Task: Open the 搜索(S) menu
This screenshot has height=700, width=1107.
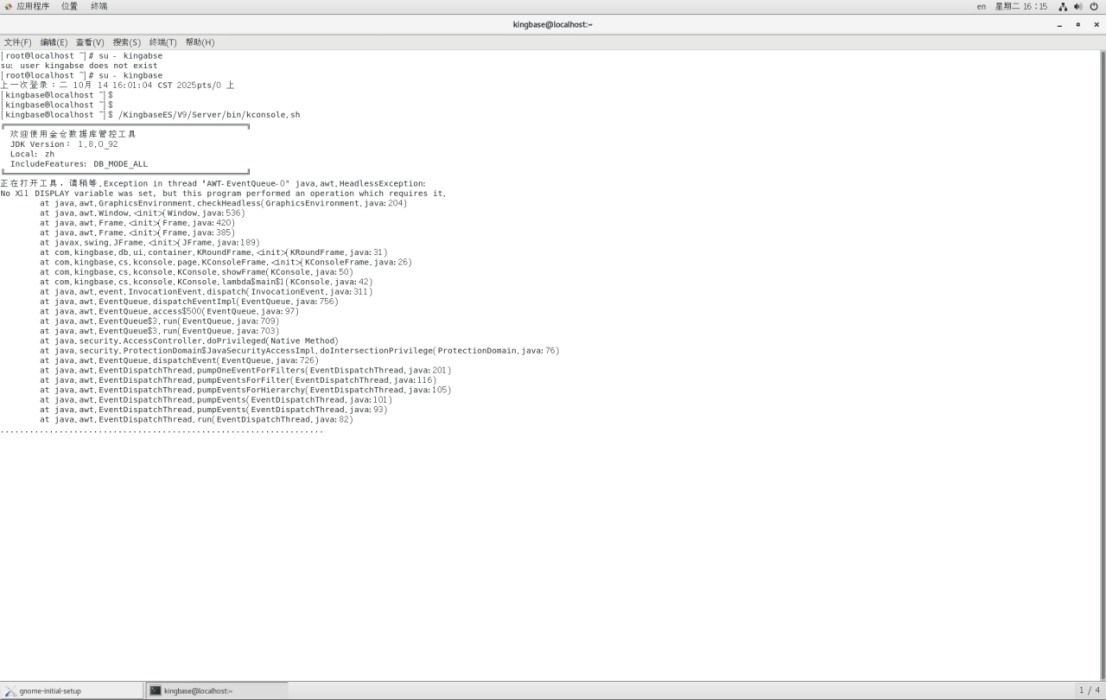Action: tap(127, 43)
